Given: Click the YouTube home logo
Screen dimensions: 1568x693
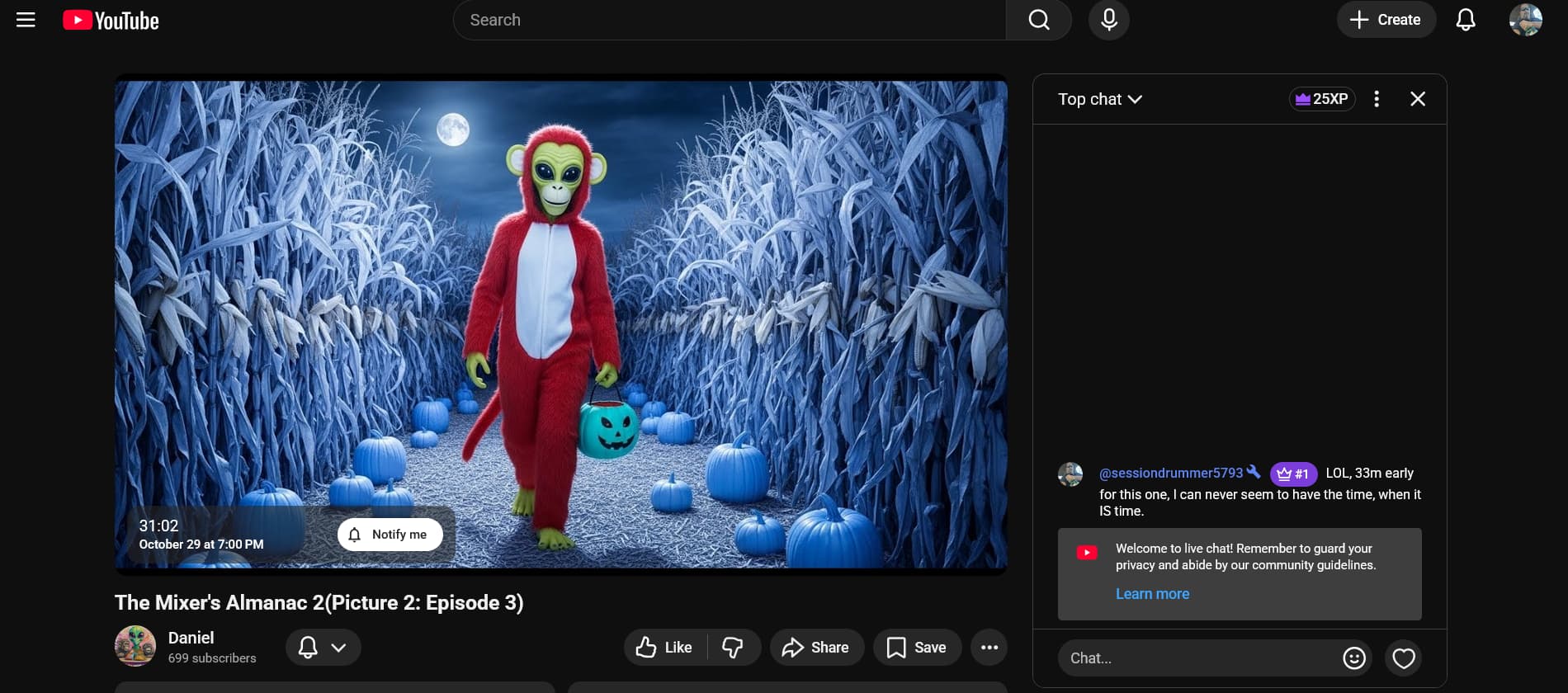Looking at the screenshot, I should [x=111, y=21].
